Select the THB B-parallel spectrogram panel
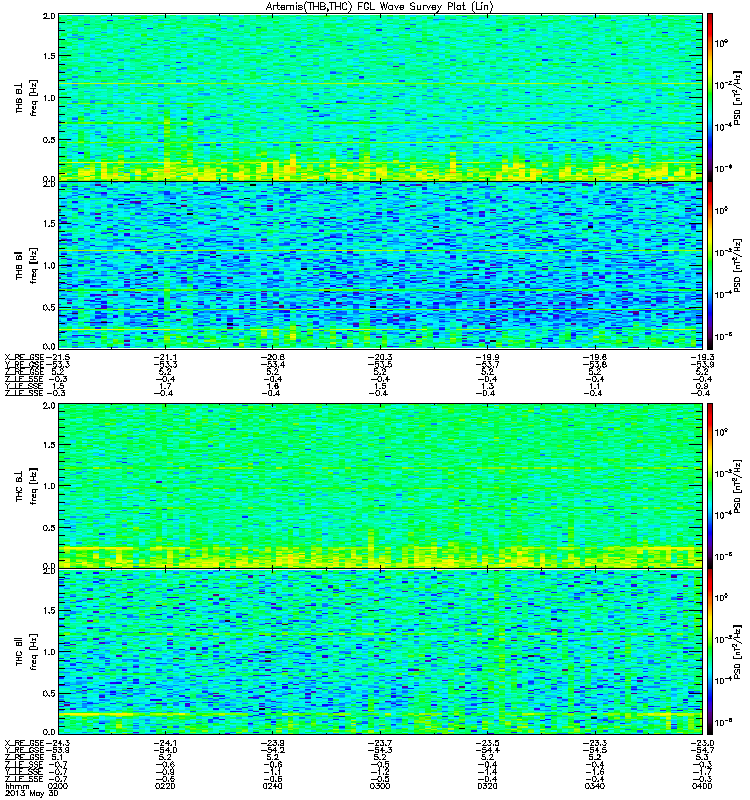This screenshot has height=800, width=750. pos(380,265)
